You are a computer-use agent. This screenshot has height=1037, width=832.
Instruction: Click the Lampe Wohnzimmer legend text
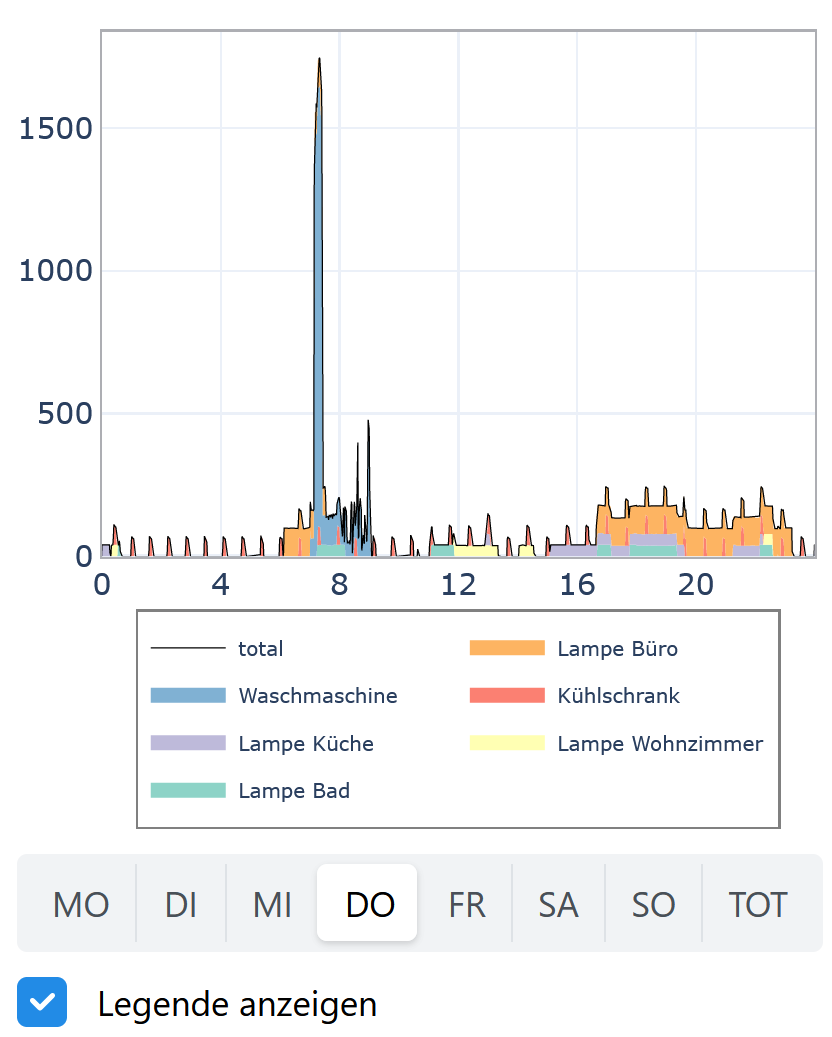point(660,743)
